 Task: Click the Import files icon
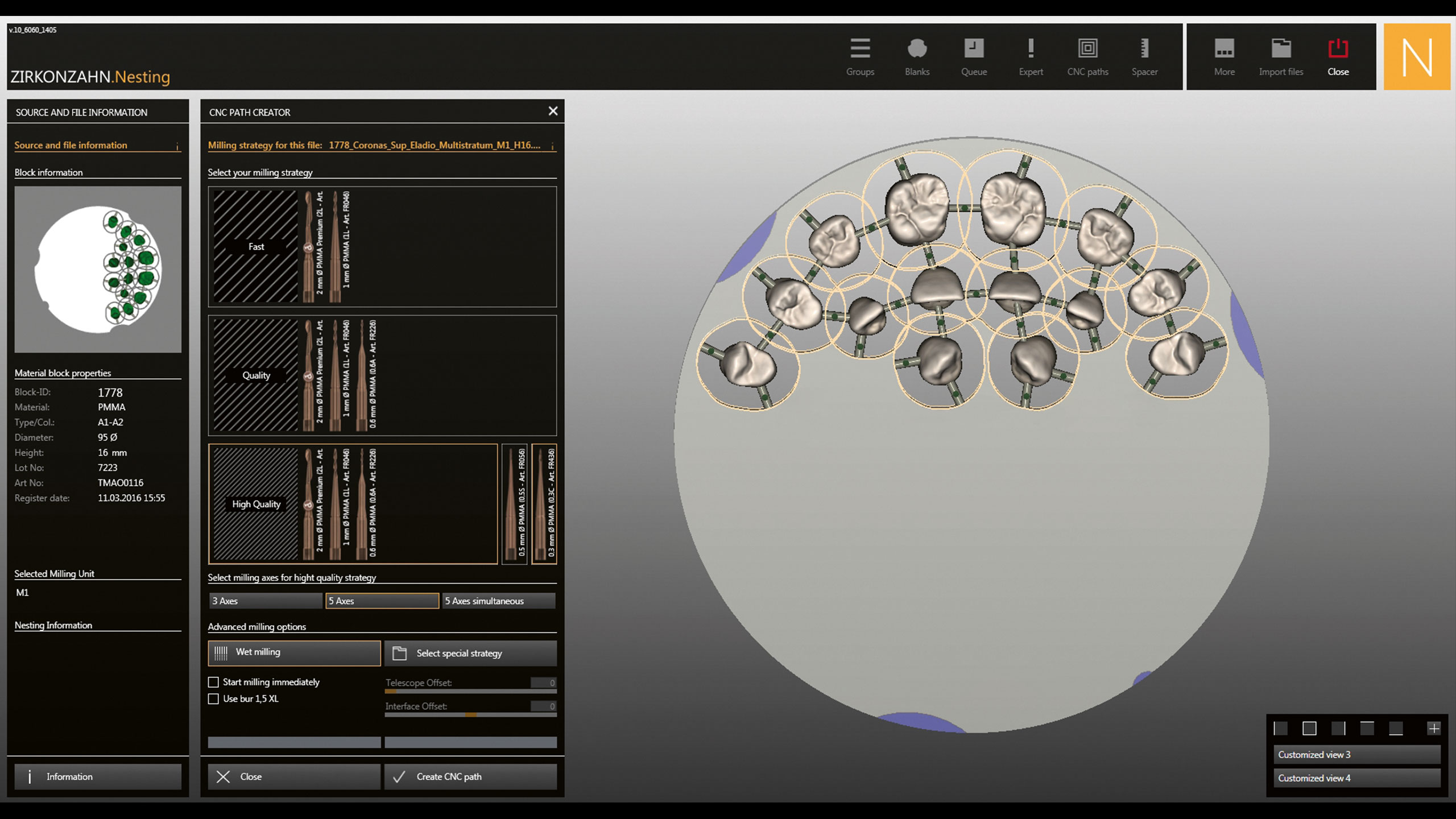coord(1281,49)
